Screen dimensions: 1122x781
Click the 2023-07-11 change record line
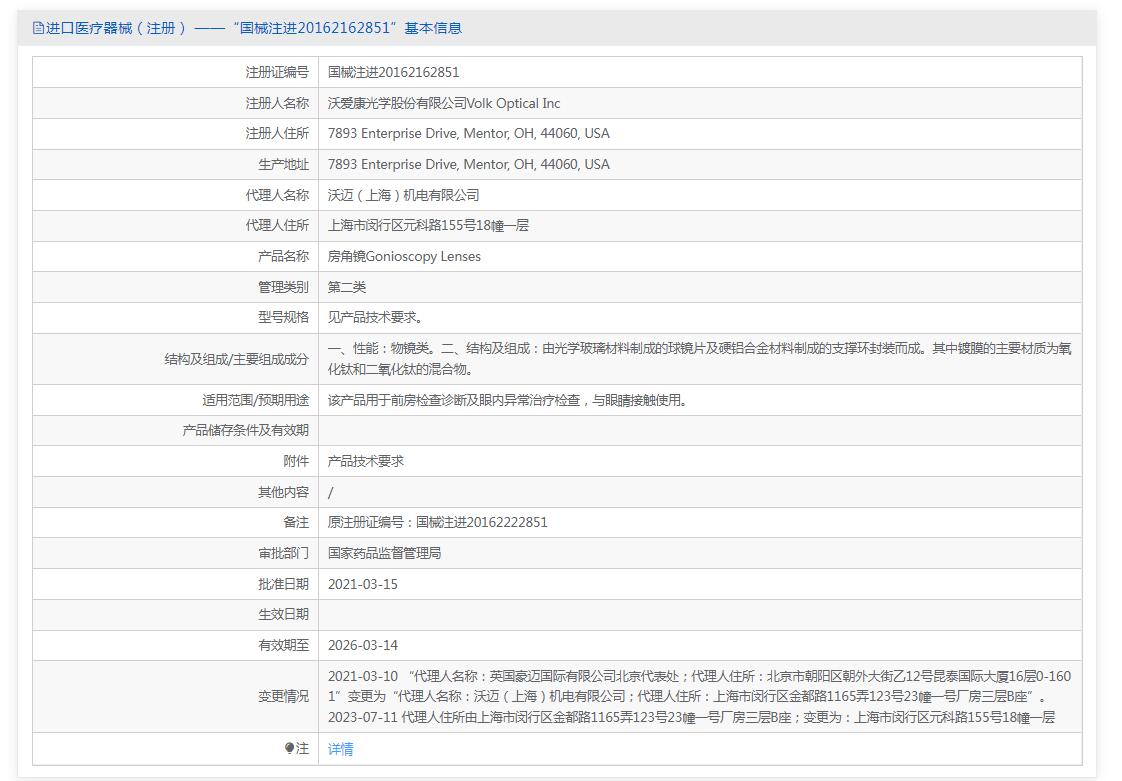(x=691, y=717)
